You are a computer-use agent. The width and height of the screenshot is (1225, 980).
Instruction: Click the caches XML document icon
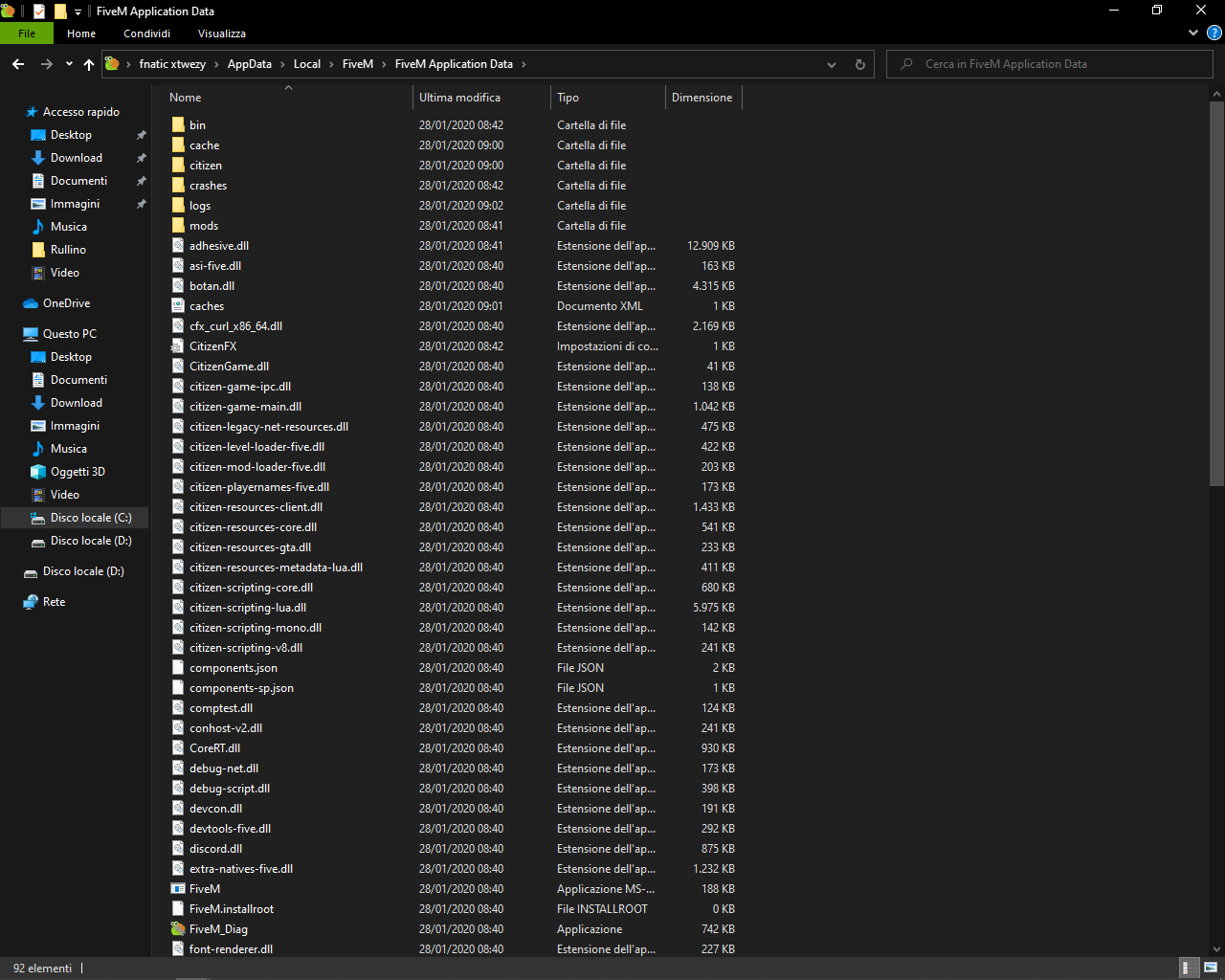tap(178, 306)
